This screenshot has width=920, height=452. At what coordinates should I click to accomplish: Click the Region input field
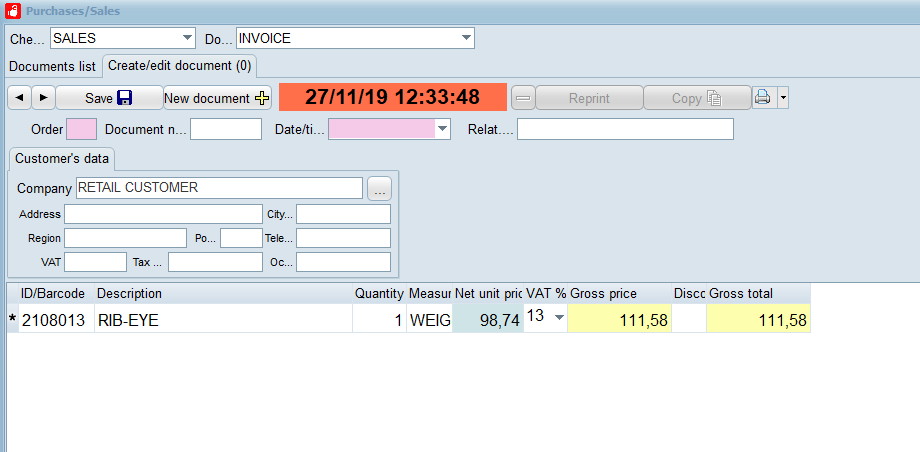[126, 238]
